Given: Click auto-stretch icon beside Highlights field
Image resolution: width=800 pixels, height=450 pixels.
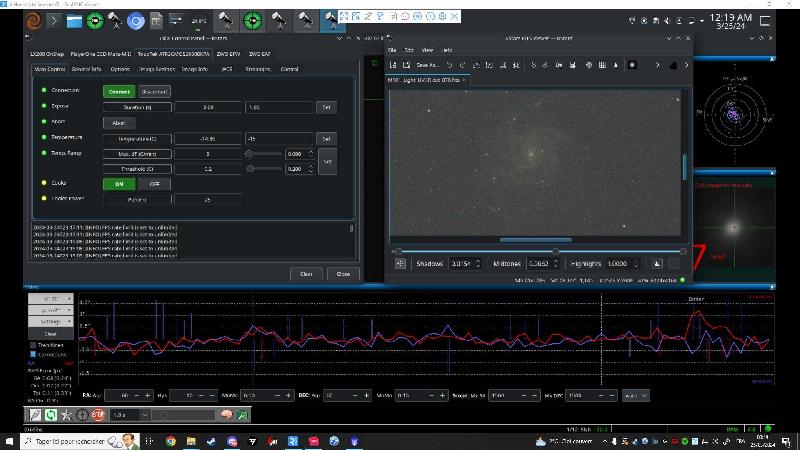Looking at the screenshot, I should tap(657, 263).
